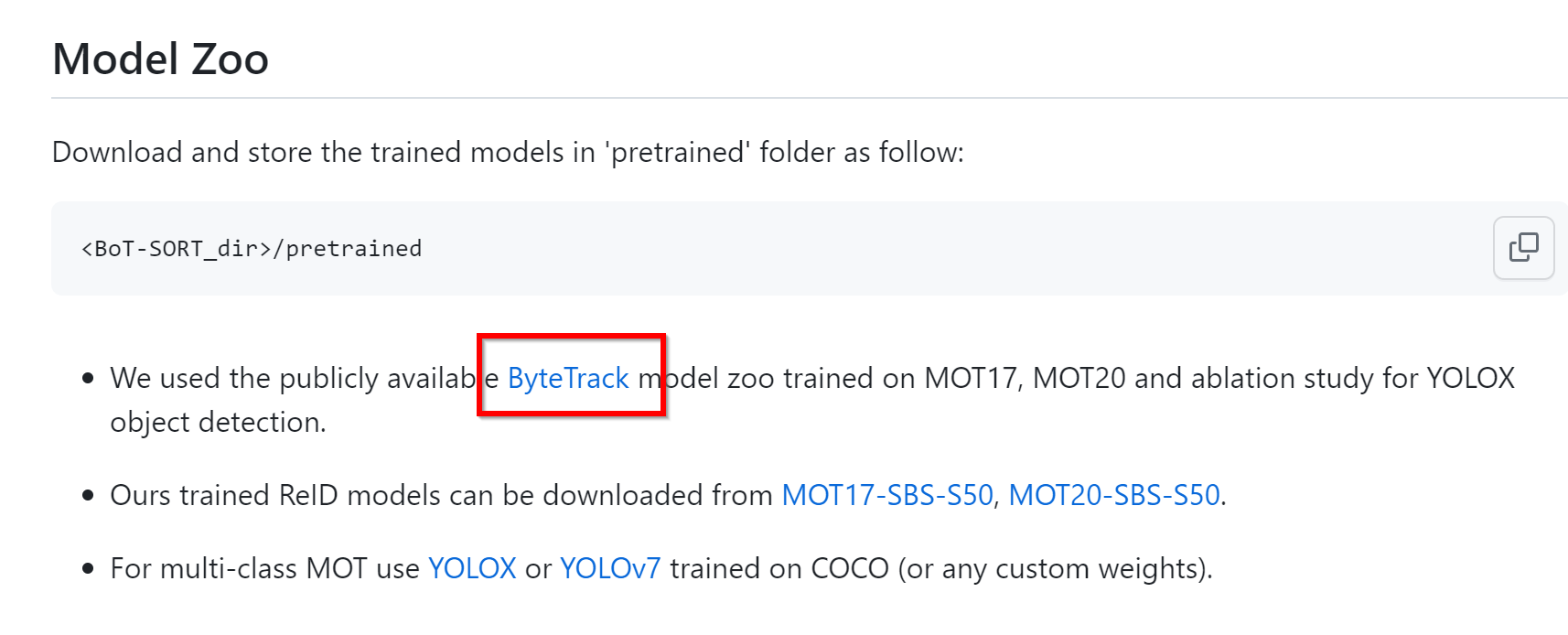
Task: Click the 'For multi-class MOT use' text
Action: (x=264, y=568)
